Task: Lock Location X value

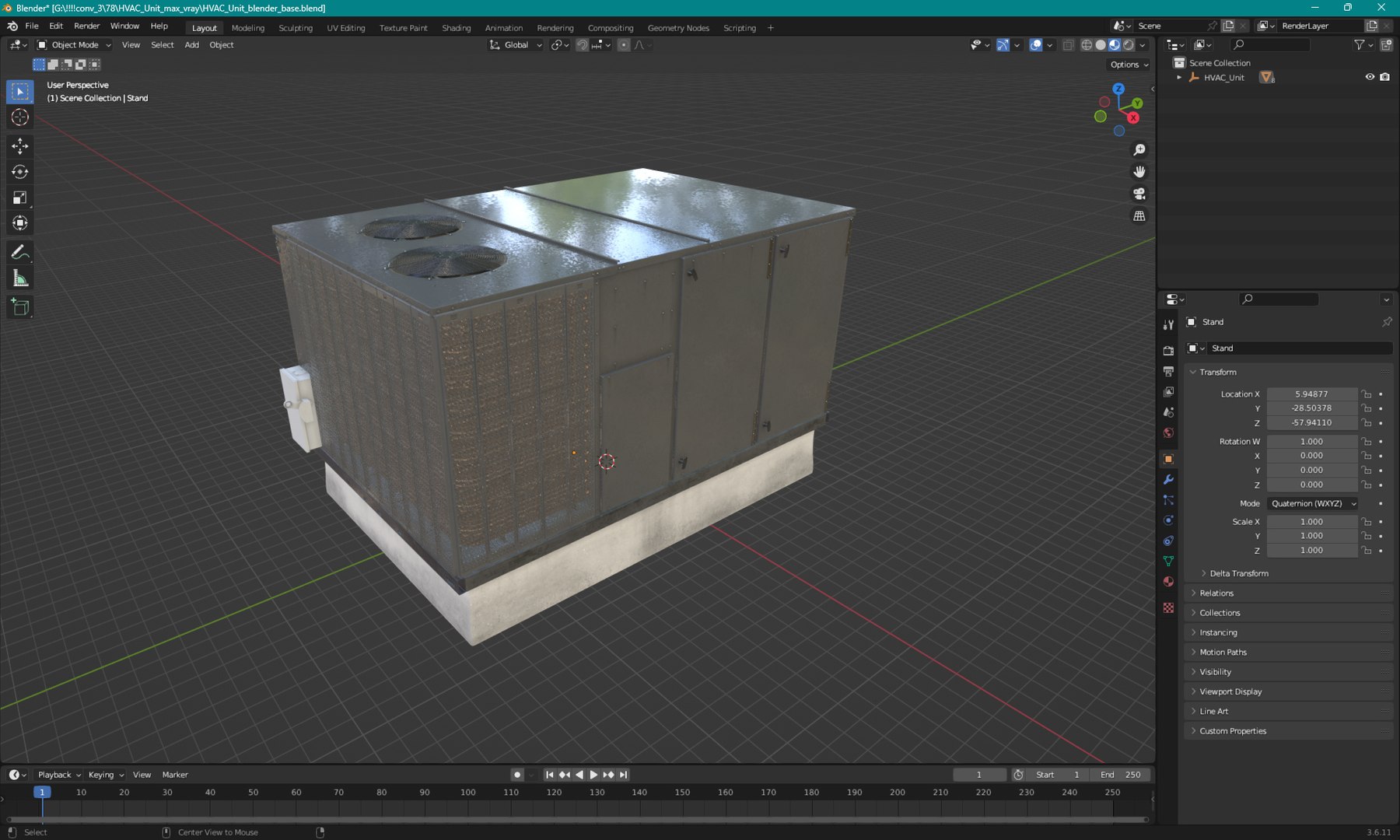Action: (x=1367, y=394)
